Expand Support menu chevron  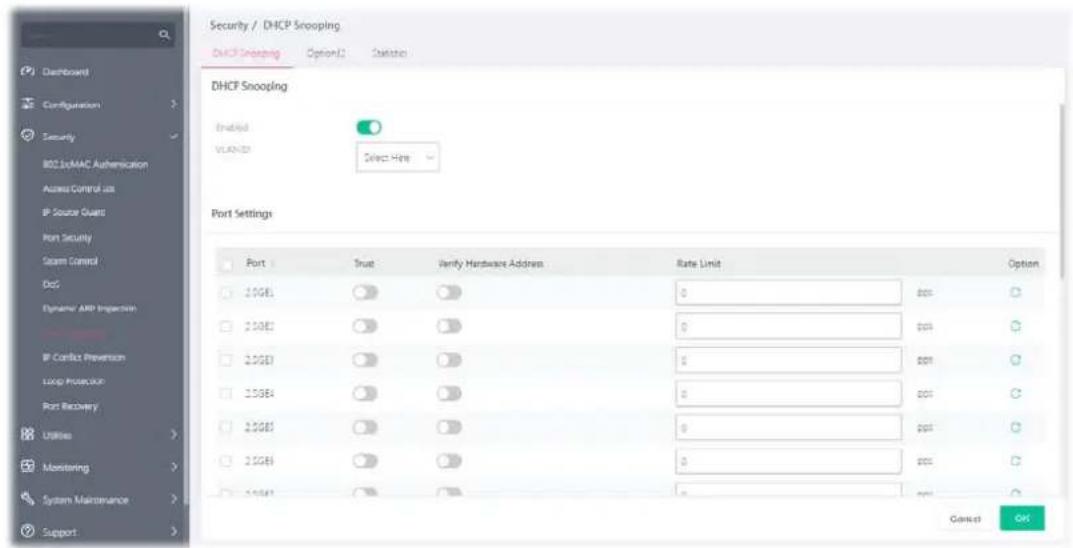pyautogui.click(x=174, y=531)
